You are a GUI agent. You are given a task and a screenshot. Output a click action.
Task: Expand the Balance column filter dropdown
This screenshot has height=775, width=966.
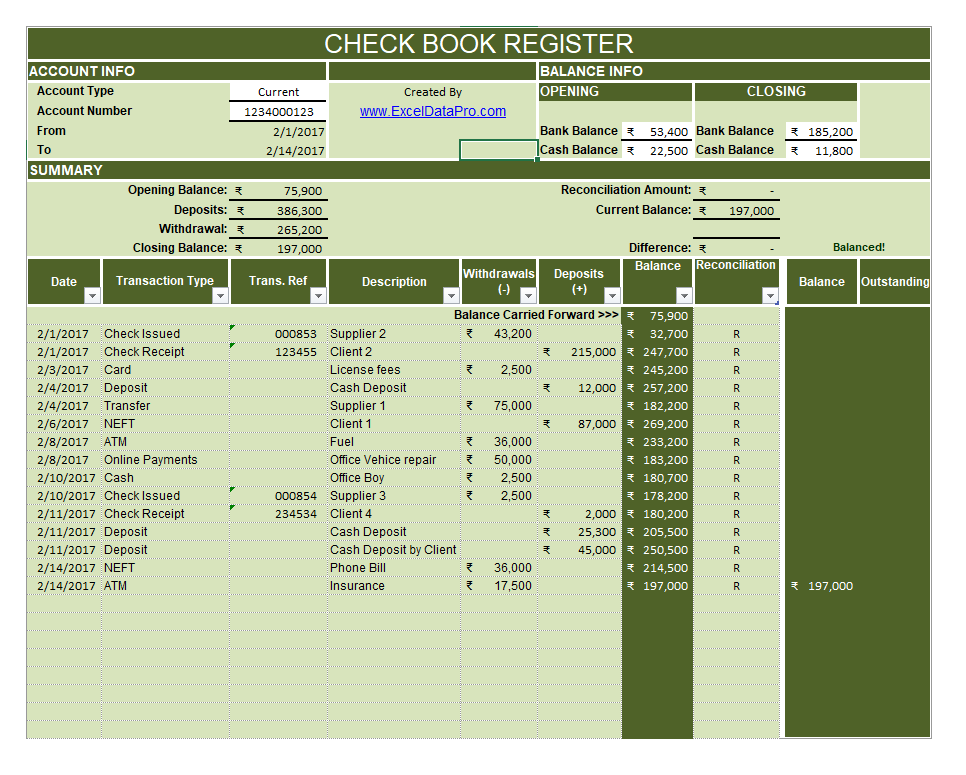[x=683, y=296]
